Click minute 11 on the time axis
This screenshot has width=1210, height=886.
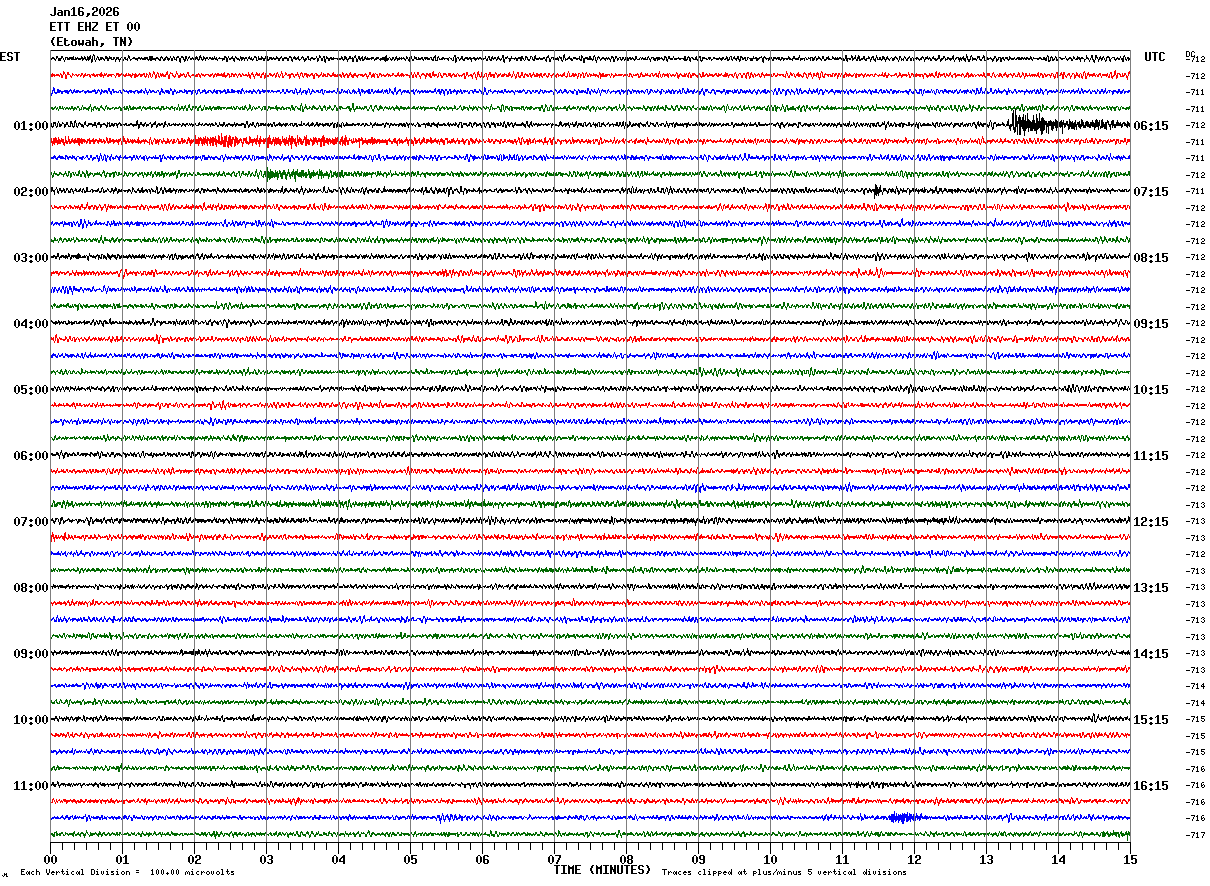[842, 859]
